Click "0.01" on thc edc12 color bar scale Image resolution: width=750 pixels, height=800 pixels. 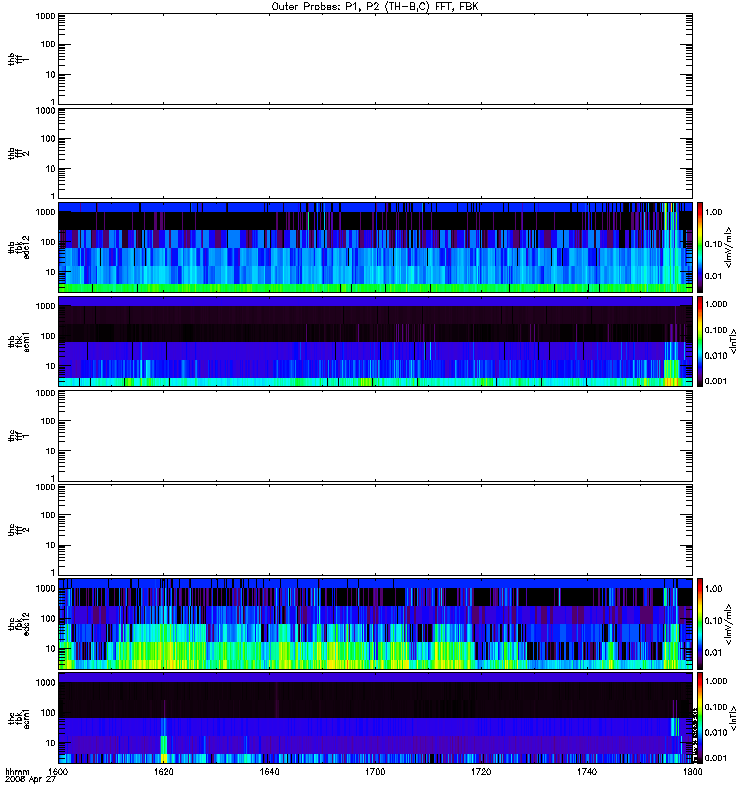pos(714,653)
